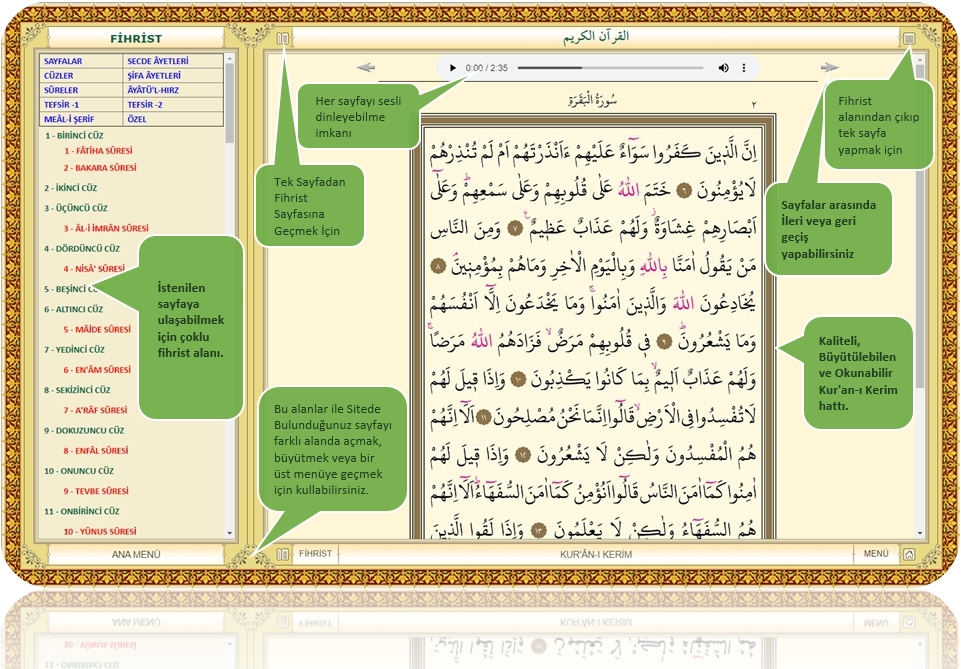Select 7 - YEDİNCİ CÜZ in the index
This screenshot has height=669, width=961.
click(x=74, y=350)
